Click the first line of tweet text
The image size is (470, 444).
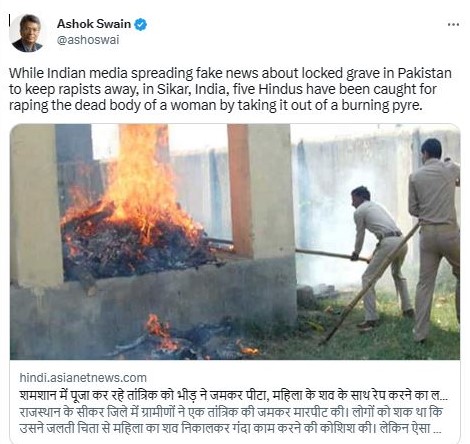coord(230,73)
